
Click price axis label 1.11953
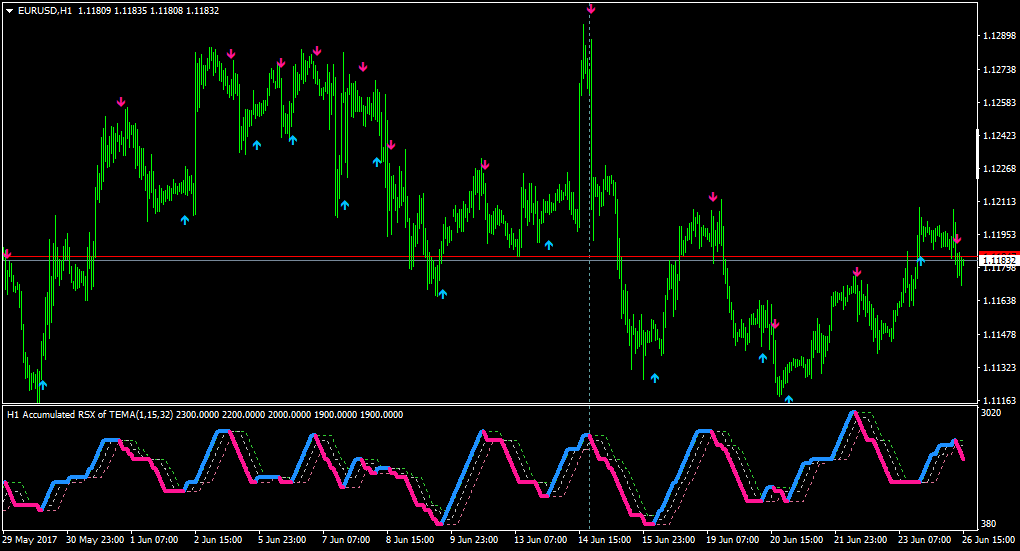click(x=999, y=235)
